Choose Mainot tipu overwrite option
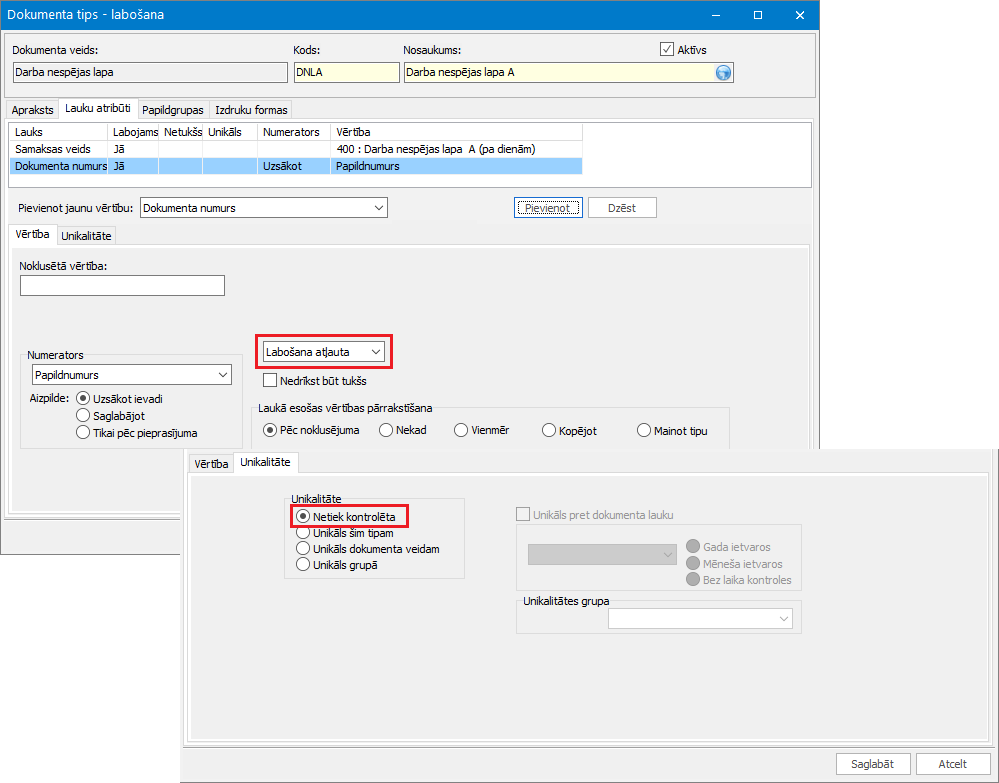Screen dimensions: 999x783 coord(643,431)
